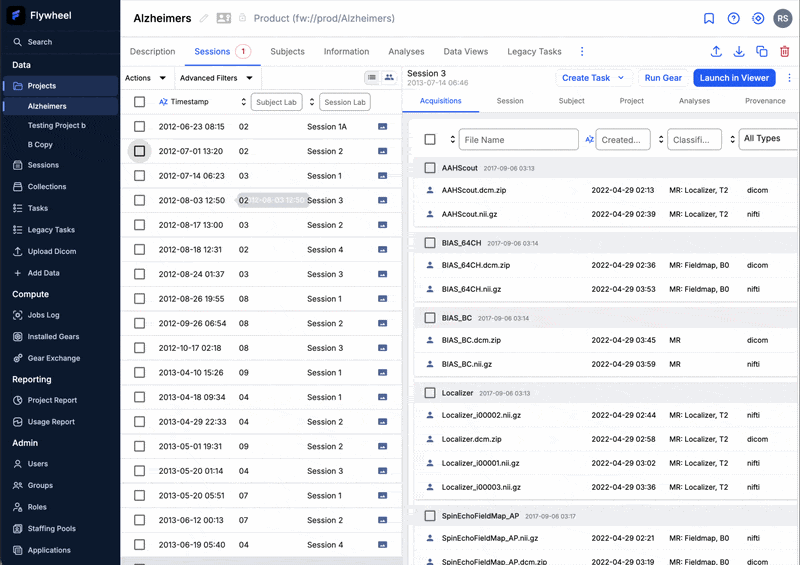Expand Advanced Filters dropdown
Image resolution: width=800 pixels, height=565 pixels.
(x=216, y=78)
